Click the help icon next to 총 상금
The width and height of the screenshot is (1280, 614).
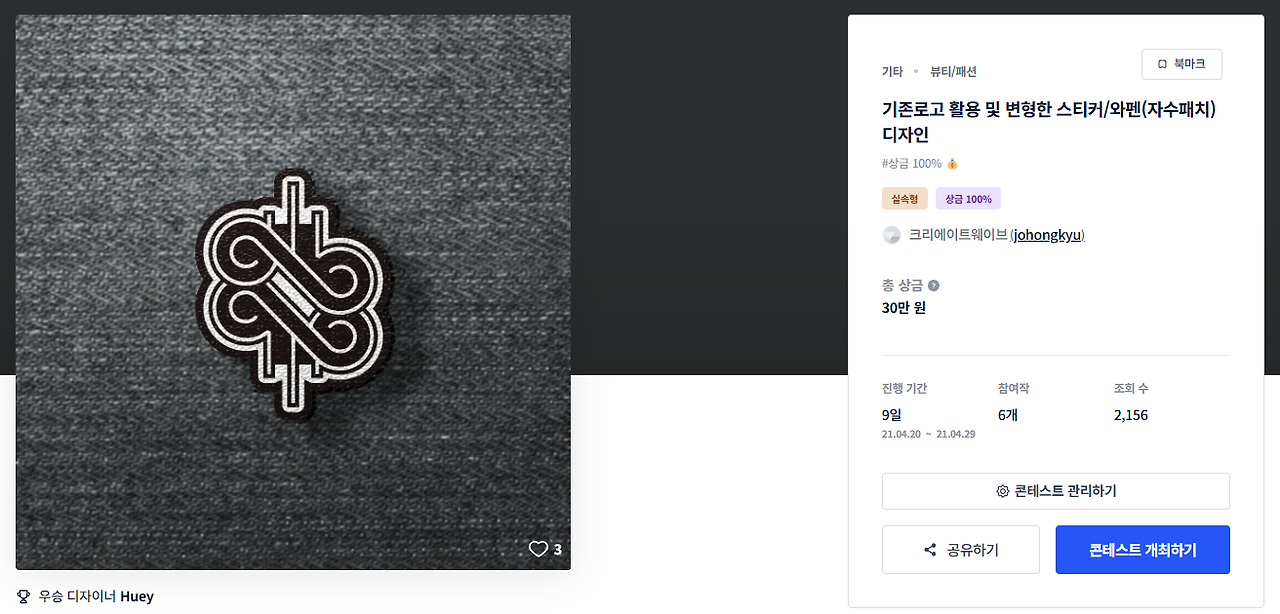point(933,285)
